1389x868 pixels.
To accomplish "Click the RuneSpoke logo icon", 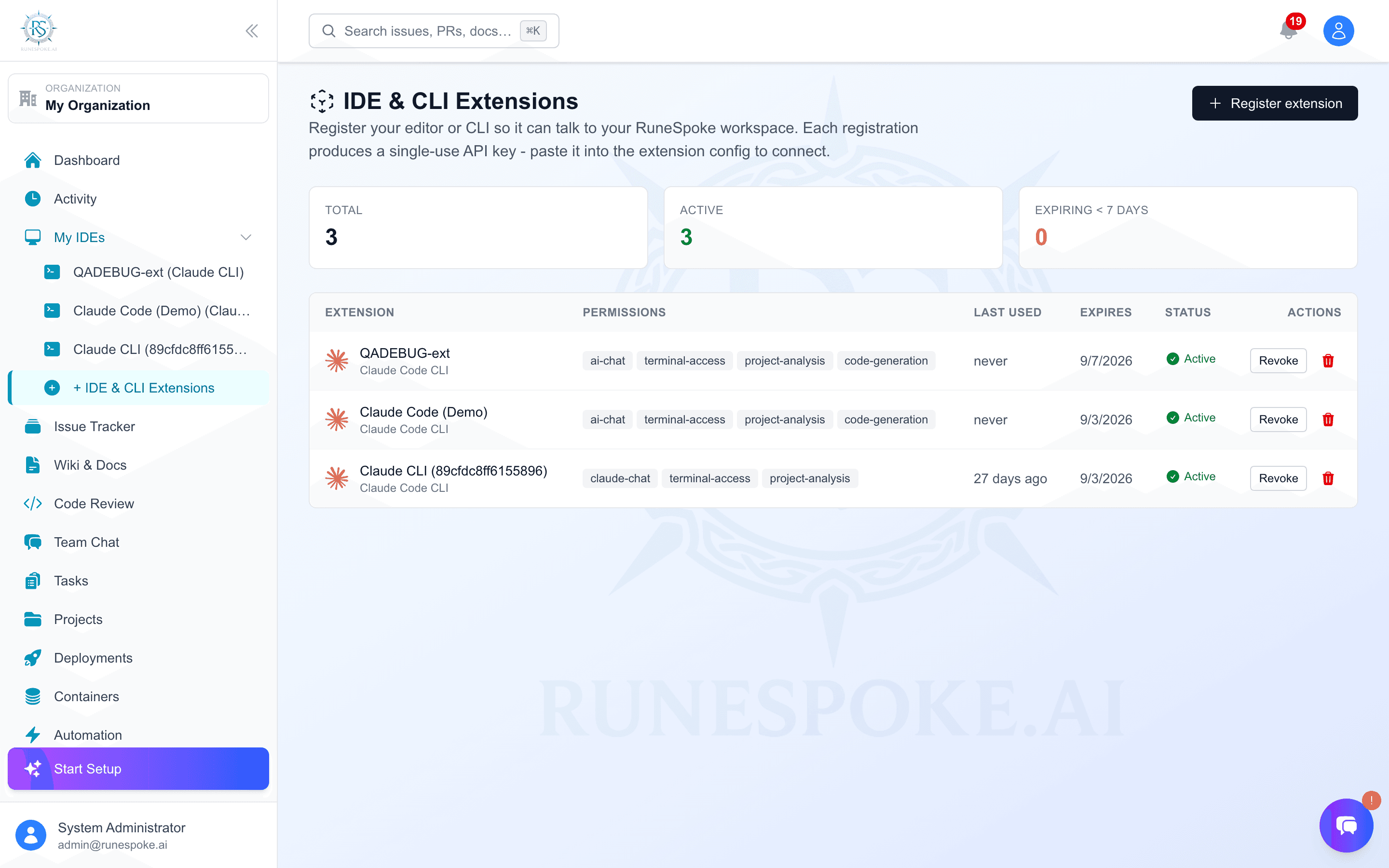I will [39, 30].
